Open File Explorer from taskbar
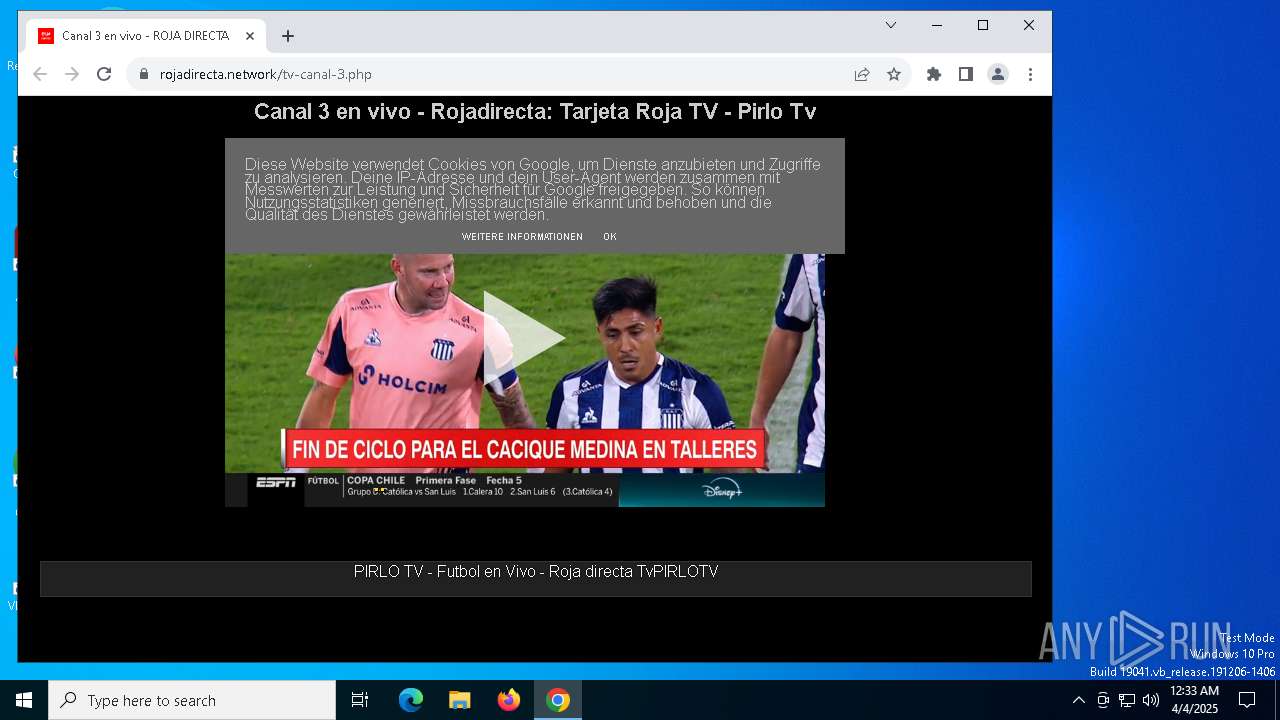1280x720 pixels. click(460, 700)
